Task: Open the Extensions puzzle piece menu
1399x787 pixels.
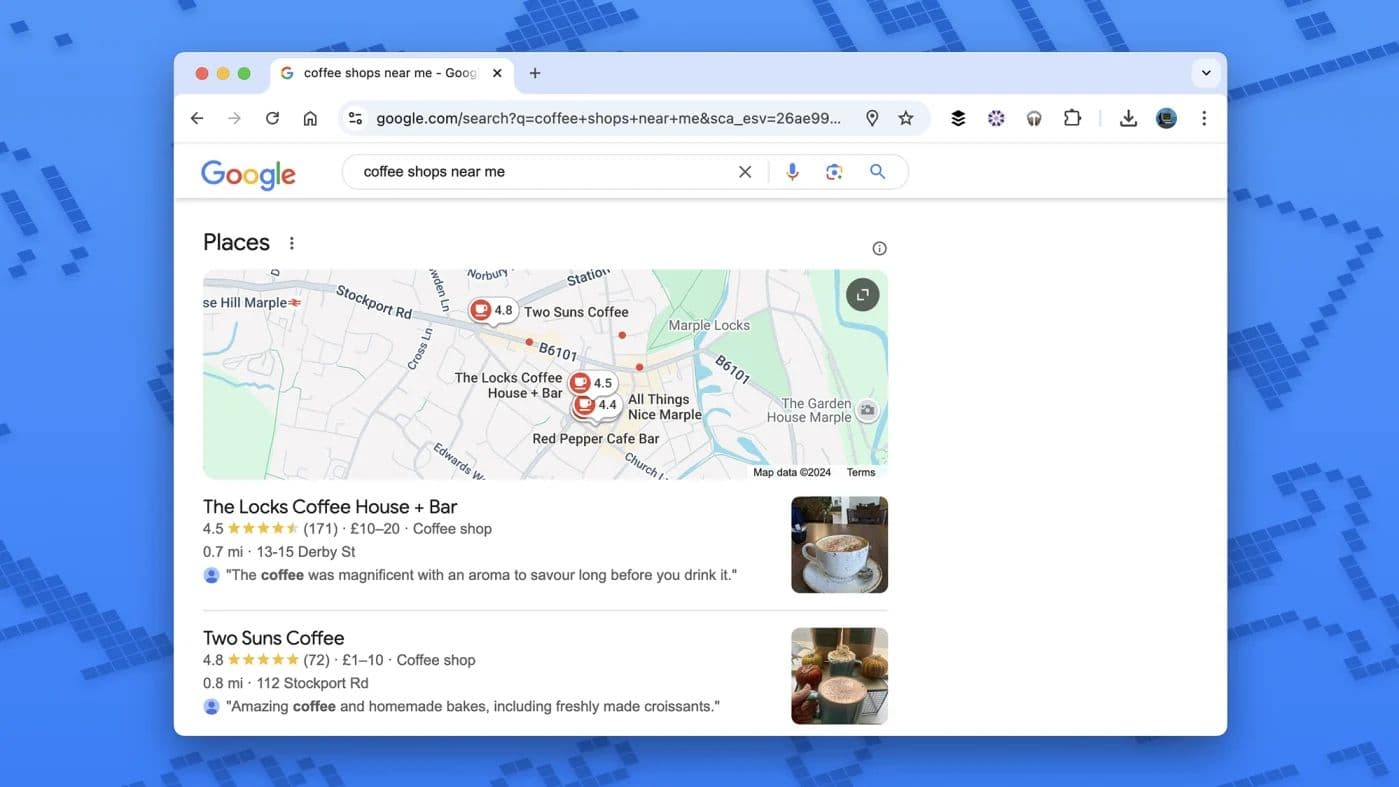Action: 1072,118
